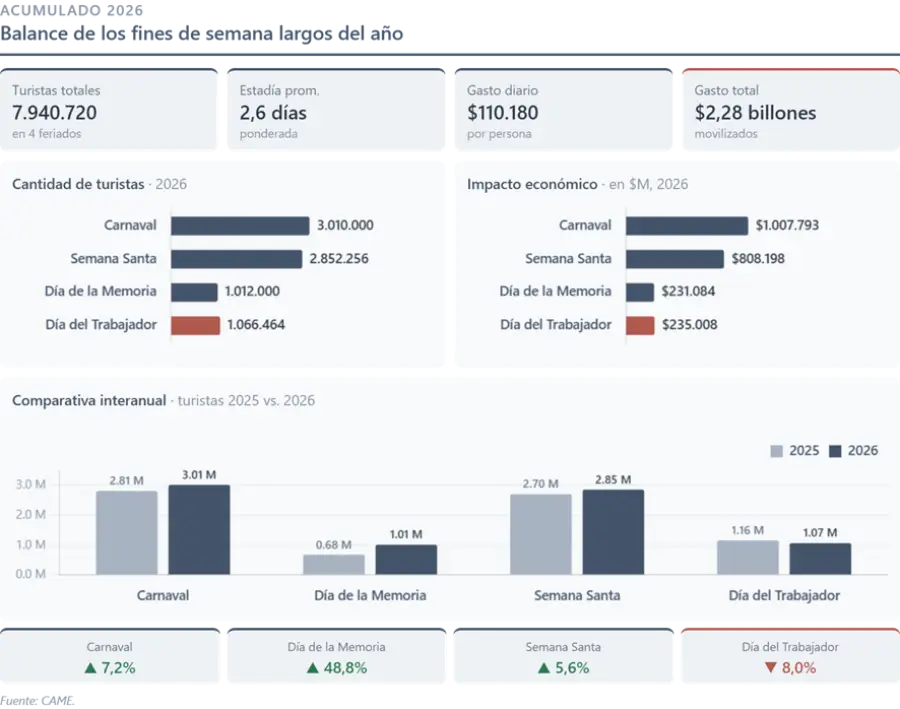This screenshot has width=900, height=709.
Task: Select the 2026 legend color square
Action: pyautogui.click(x=835, y=451)
